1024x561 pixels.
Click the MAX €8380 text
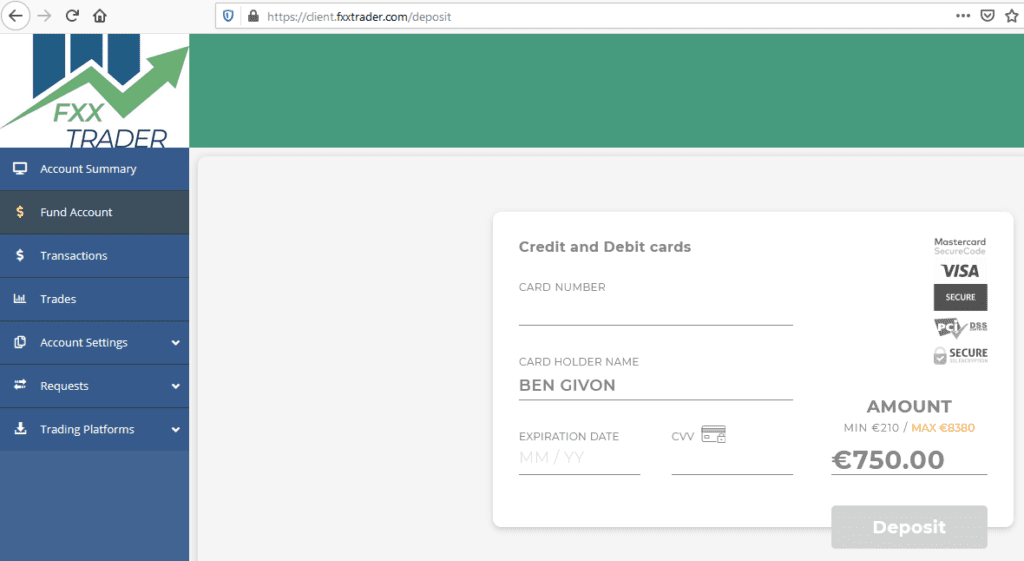[x=943, y=428]
